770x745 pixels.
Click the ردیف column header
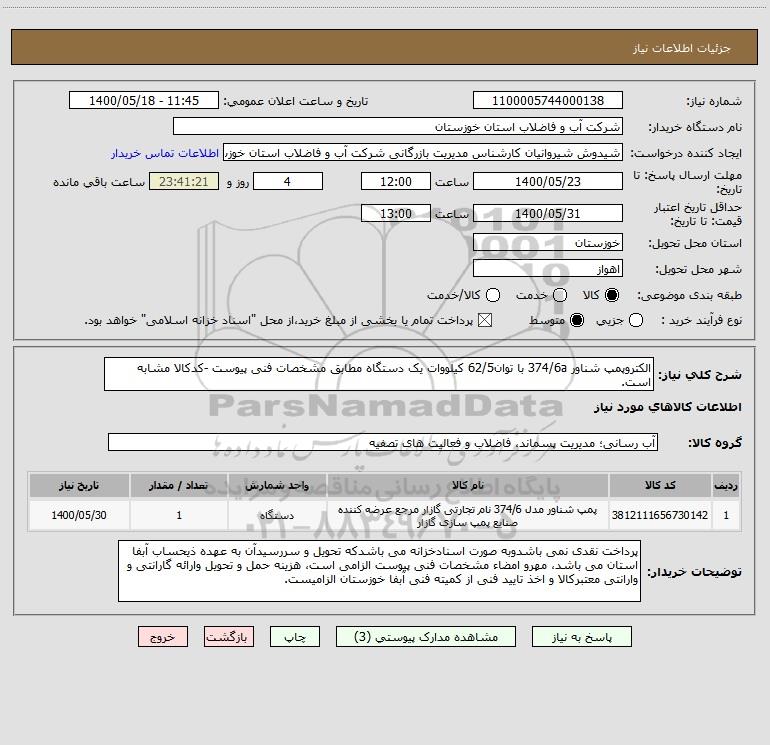coord(726,485)
